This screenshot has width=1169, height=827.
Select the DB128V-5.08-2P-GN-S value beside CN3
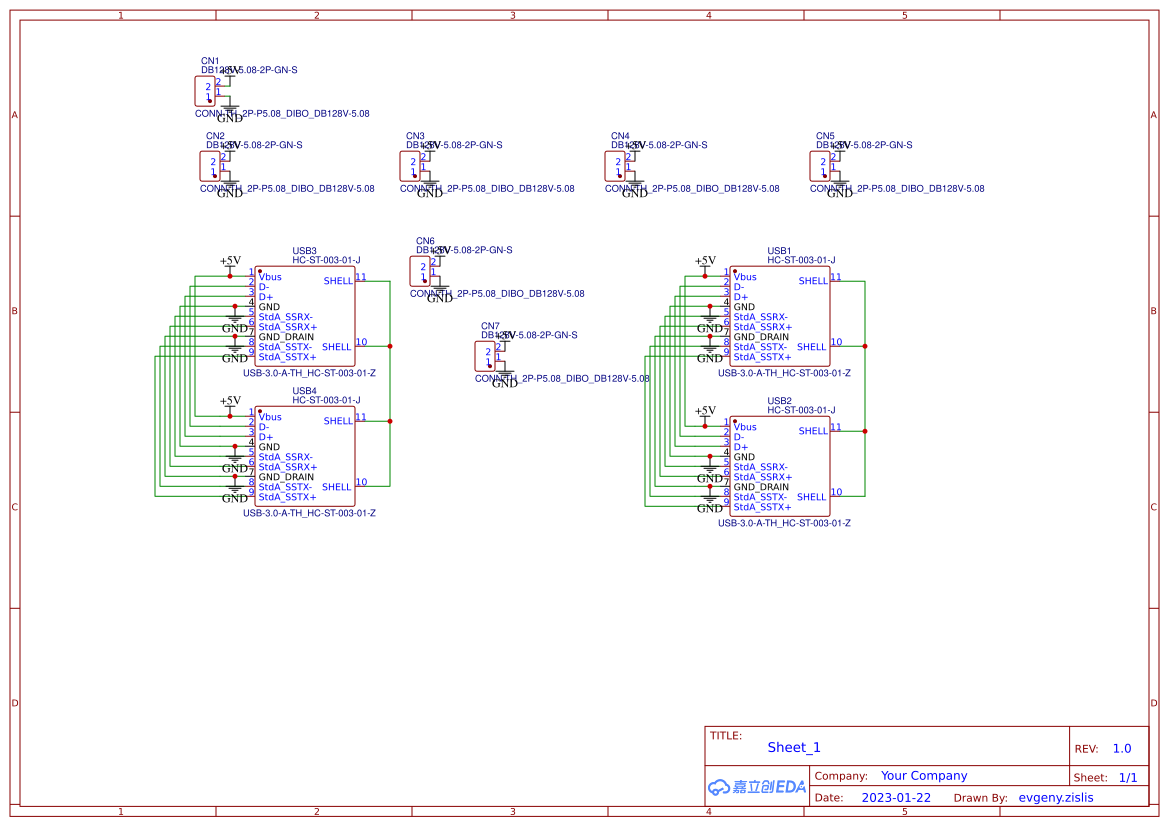pos(454,145)
